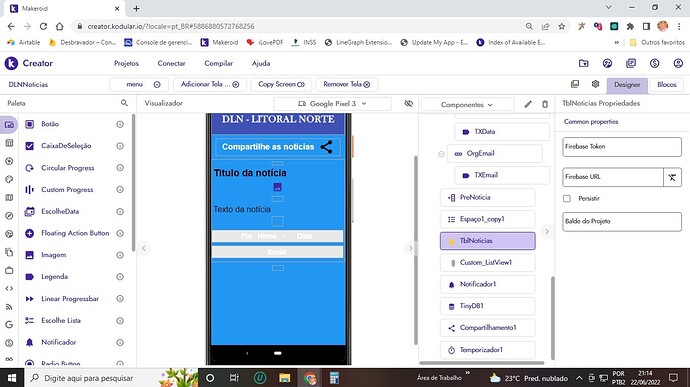
Task: Show info for EscolheData component
Action: (120, 211)
